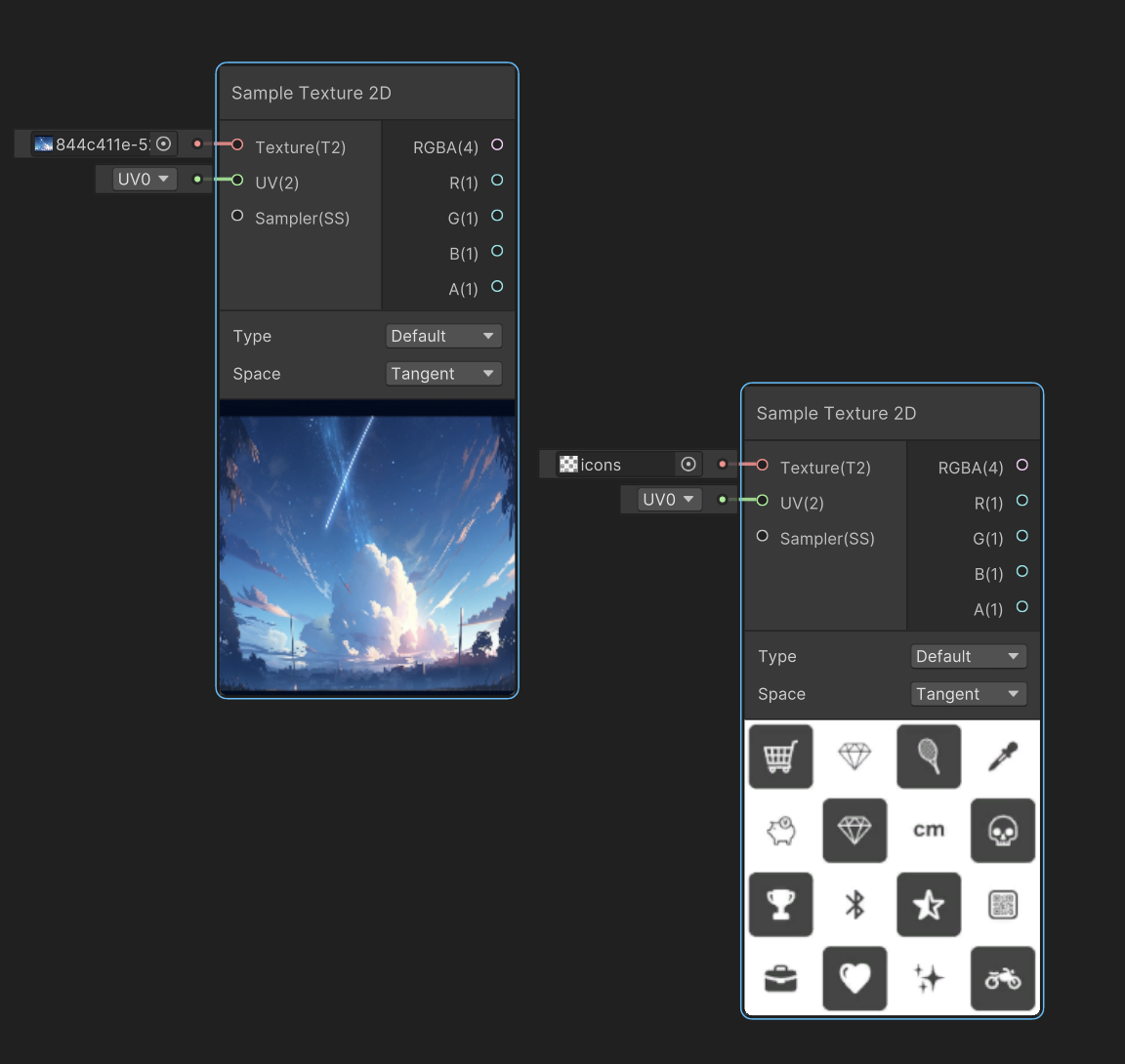Click the checkered thumbnail in icons field
Screen dimensions: 1125x1064
[x=568, y=464]
